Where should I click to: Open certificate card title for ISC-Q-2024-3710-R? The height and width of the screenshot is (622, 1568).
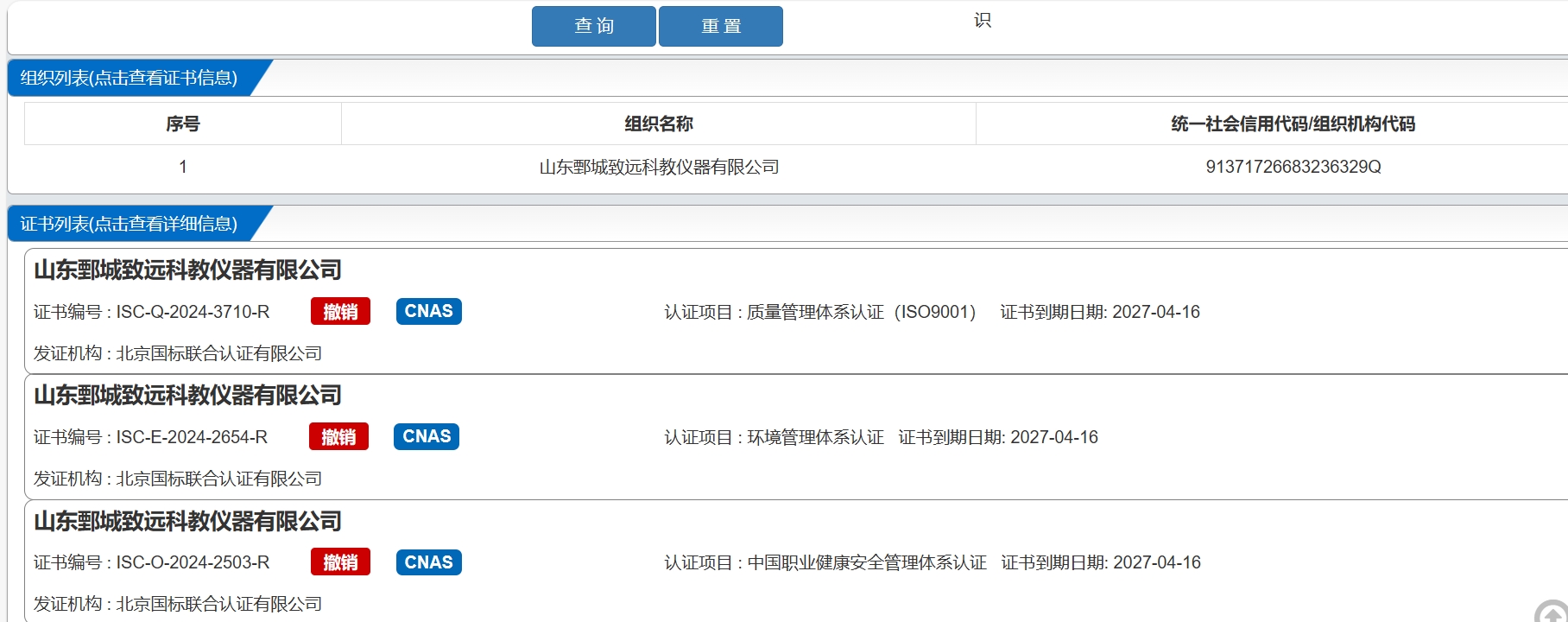click(187, 270)
